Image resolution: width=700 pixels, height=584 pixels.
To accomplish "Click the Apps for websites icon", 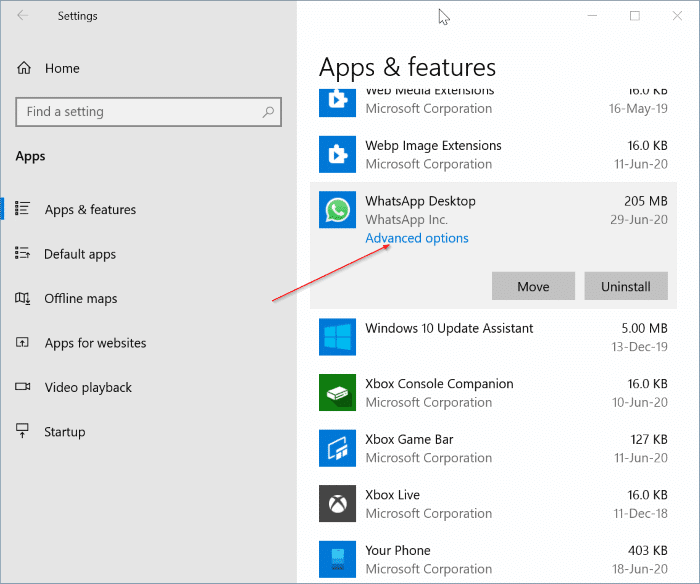I will [22, 342].
